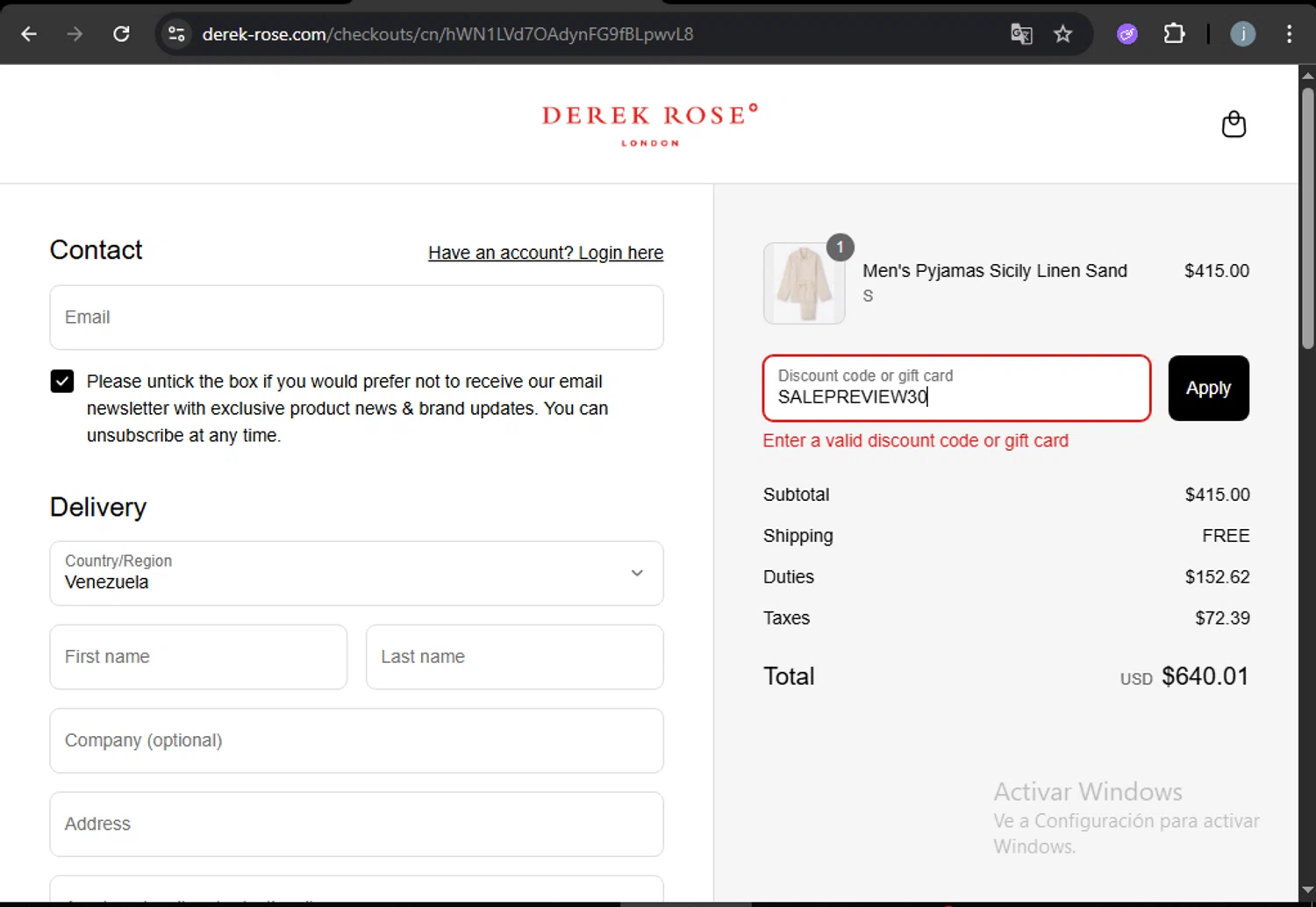Reload the checkout page

tap(121, 34)
